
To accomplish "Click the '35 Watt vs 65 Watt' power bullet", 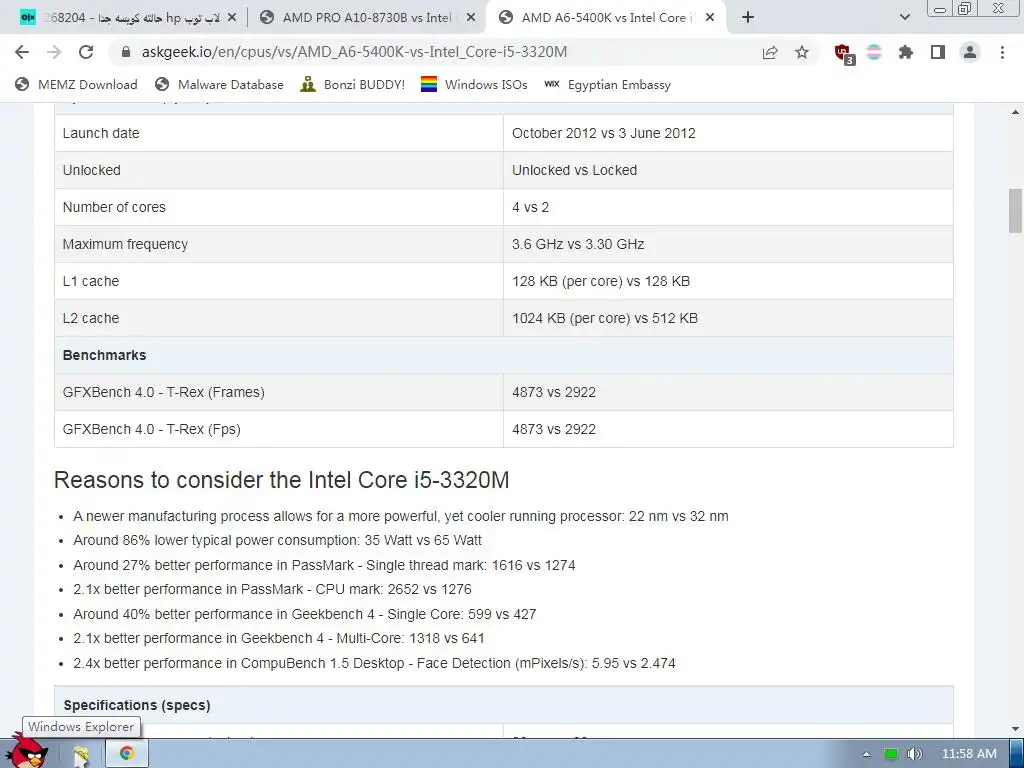I will pyautogui.click(x=278, y=541).
